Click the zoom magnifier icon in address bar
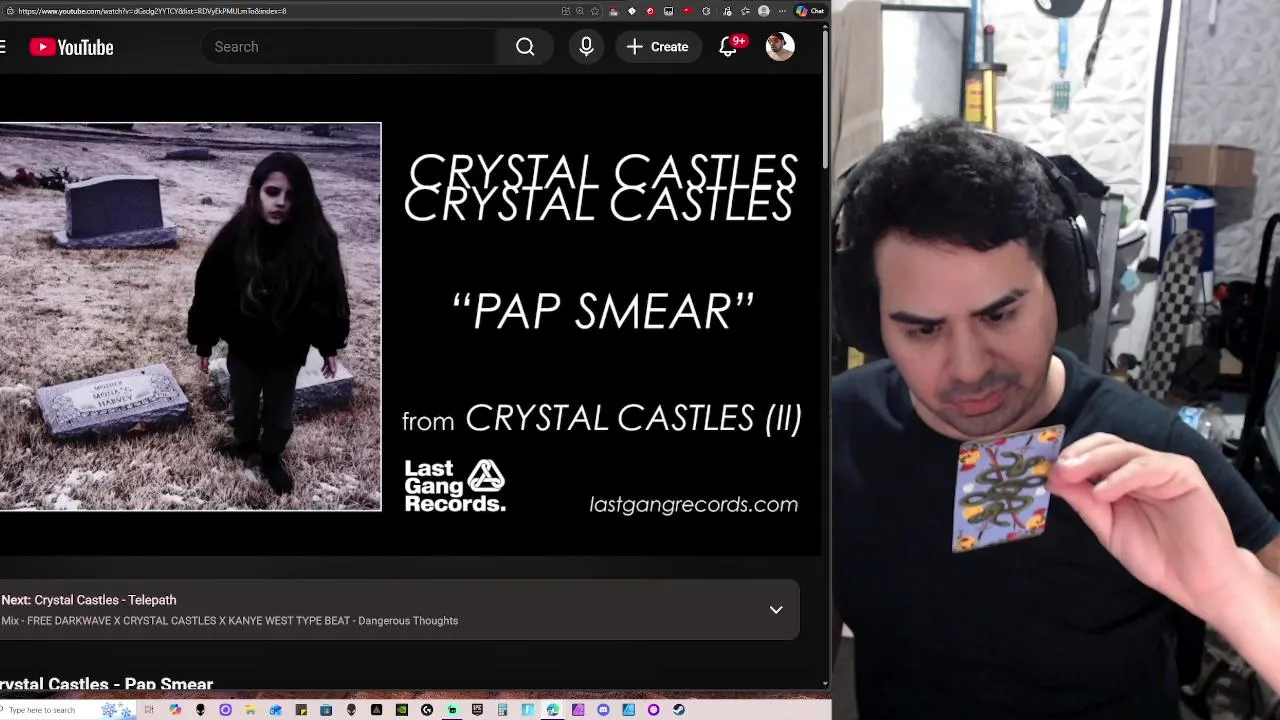Viewport: 1280px width, 720px height. (x=580, y=11)
